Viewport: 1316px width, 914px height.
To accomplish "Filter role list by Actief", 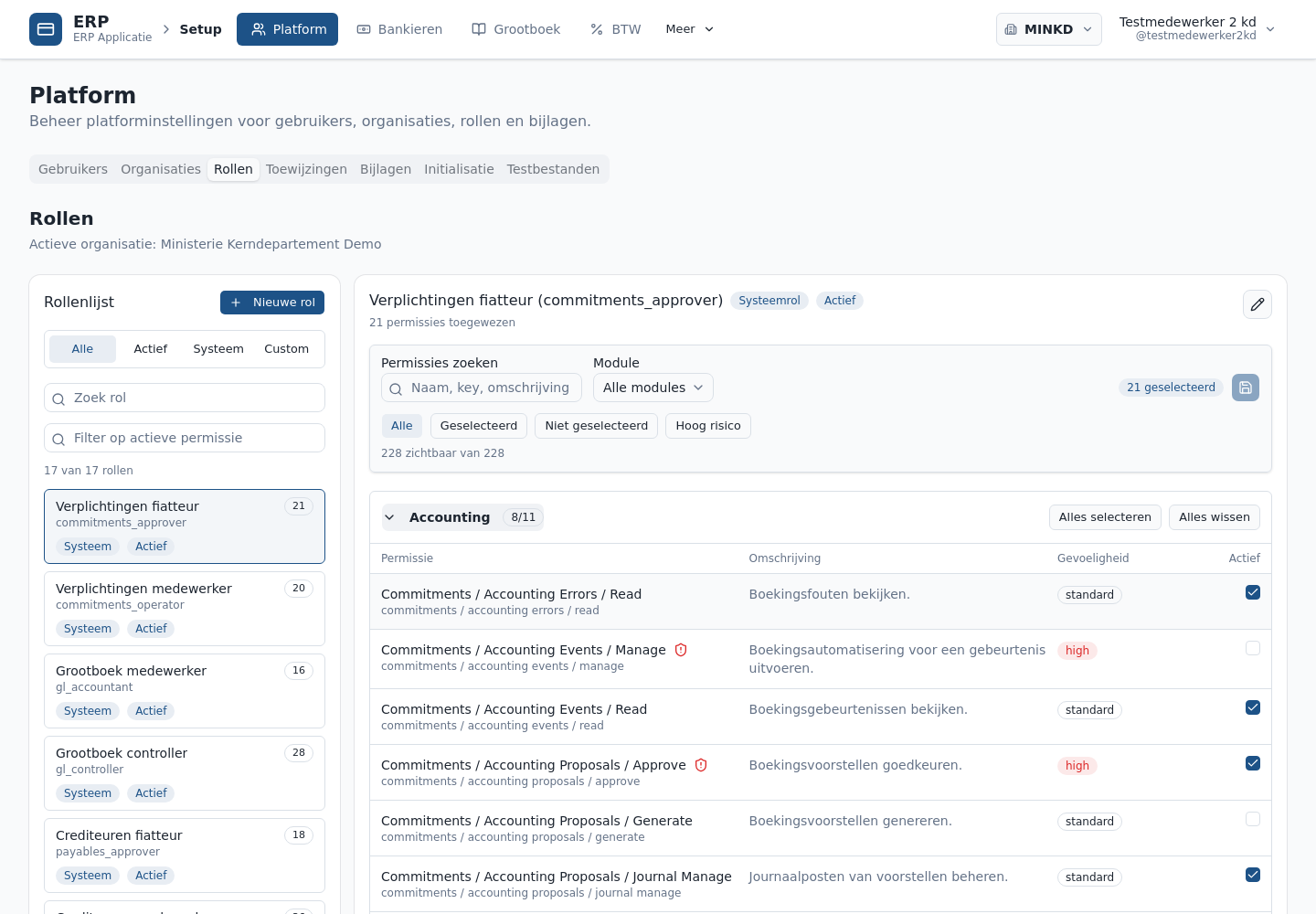I will coord(151,349).
